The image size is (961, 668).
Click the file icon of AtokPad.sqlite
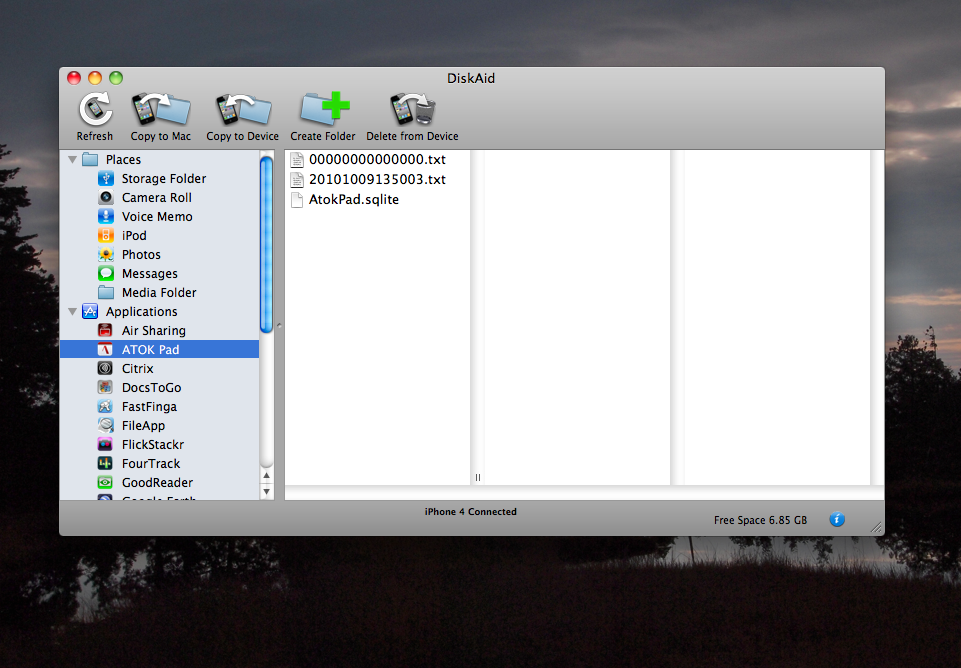click(297, 200)
